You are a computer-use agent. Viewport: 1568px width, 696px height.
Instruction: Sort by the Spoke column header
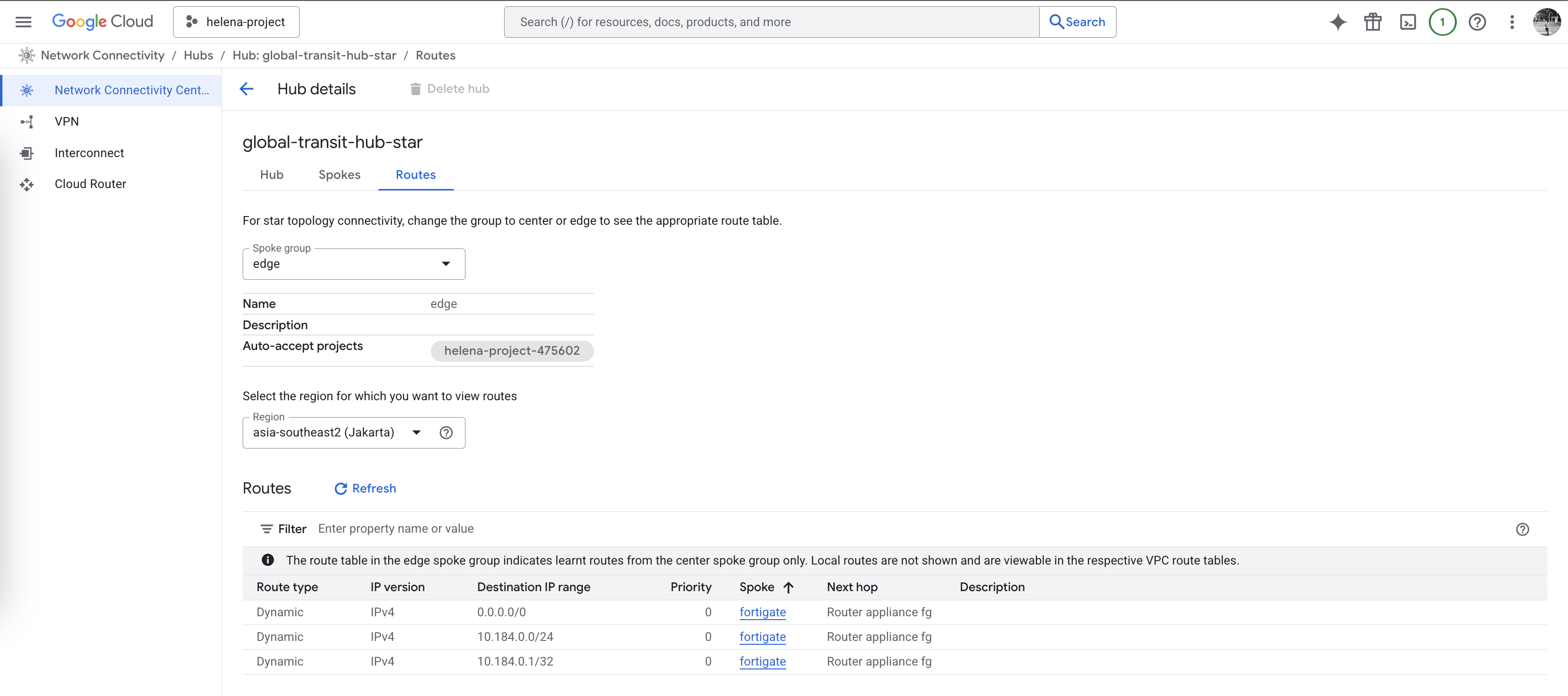pos(756,587)
